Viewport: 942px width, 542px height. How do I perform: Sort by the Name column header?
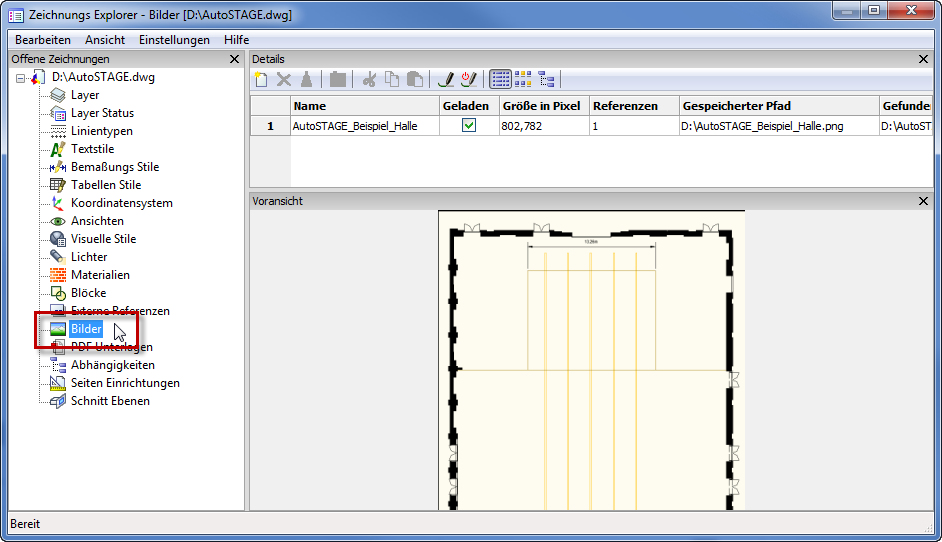[x=363, y=106]
